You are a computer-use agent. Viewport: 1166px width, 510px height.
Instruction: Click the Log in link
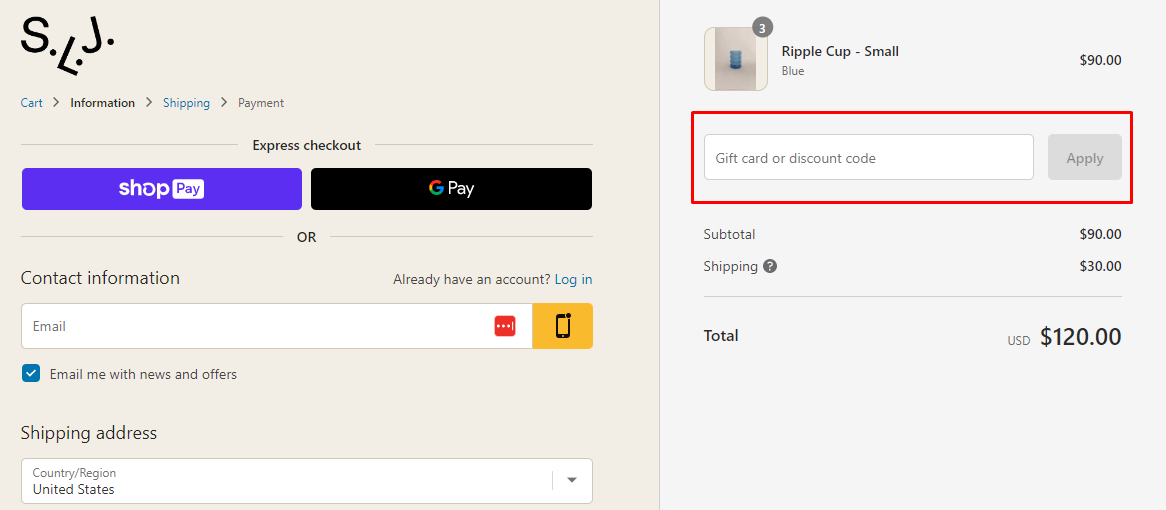(573, 280)
